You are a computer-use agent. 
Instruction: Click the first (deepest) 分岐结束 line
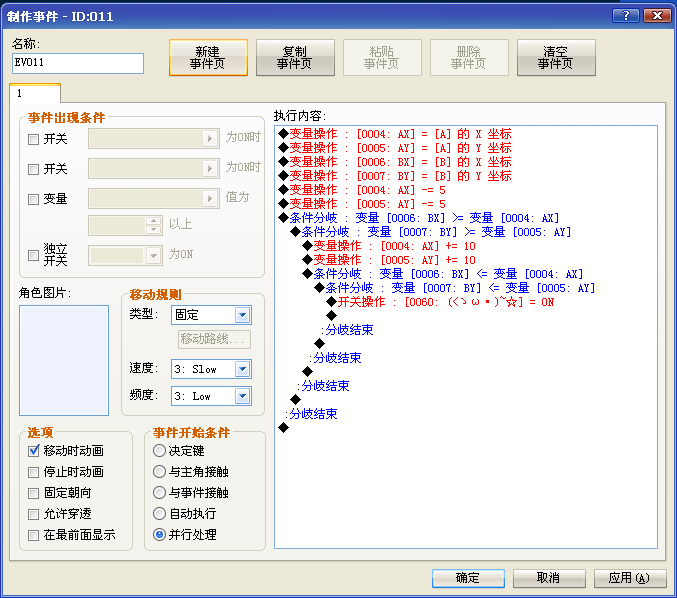click(348, 330)
